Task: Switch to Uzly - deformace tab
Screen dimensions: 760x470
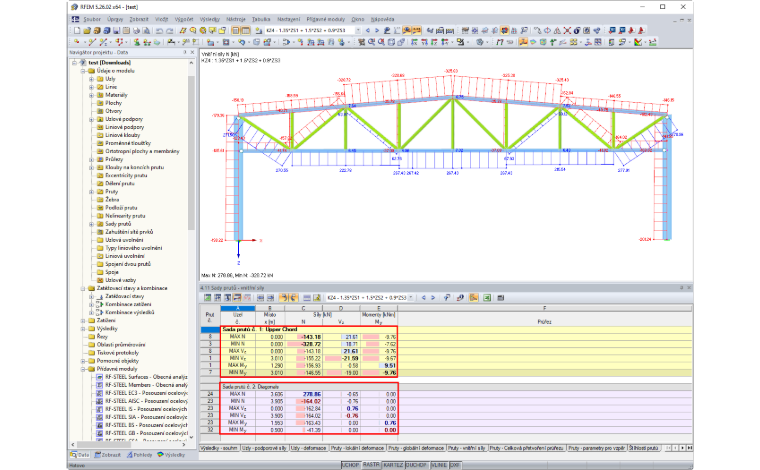Action: coord(308,448)
